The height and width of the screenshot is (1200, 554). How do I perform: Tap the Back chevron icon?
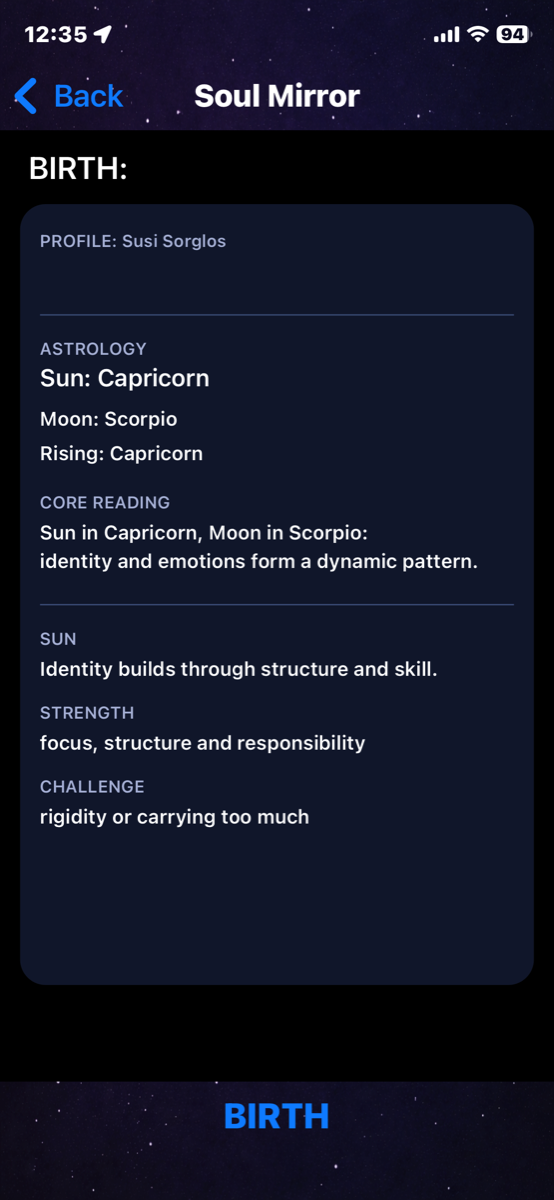point(26,96)
